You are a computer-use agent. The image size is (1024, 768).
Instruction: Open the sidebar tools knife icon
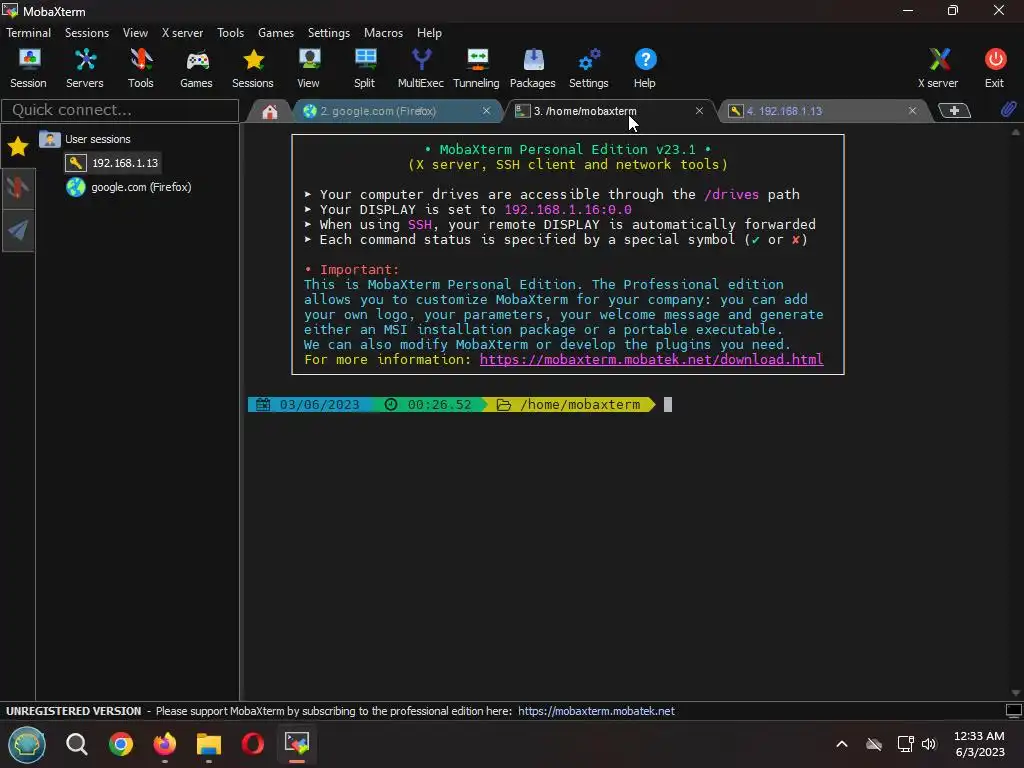coord(18,188)
